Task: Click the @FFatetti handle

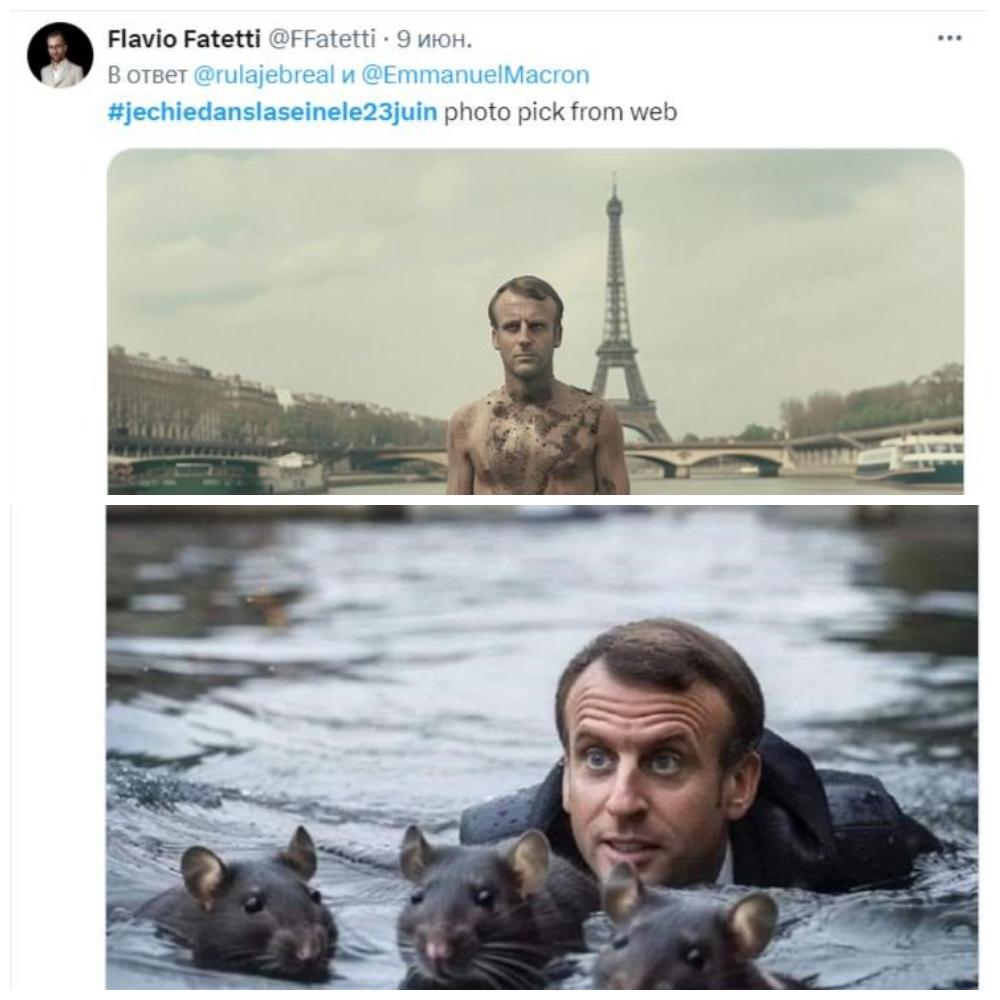Action: coord(320,39)
